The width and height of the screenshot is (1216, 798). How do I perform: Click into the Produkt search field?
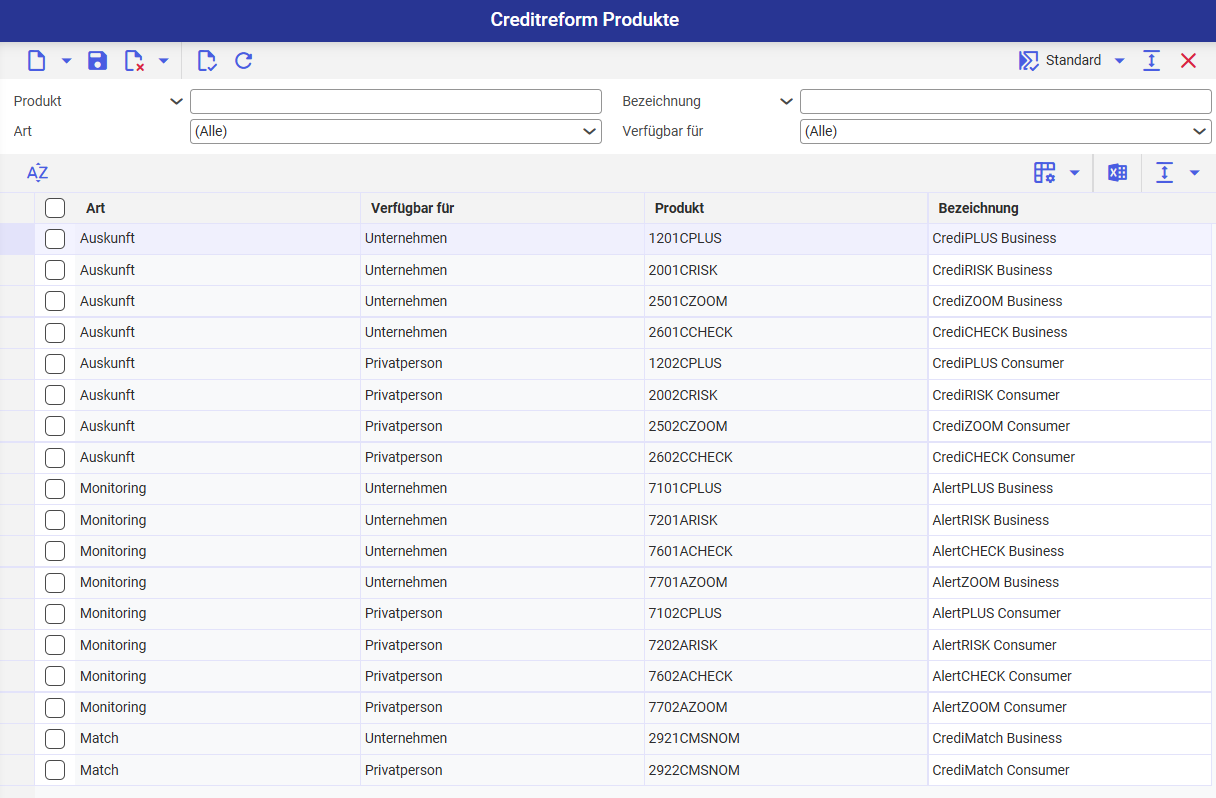[395, 101]
